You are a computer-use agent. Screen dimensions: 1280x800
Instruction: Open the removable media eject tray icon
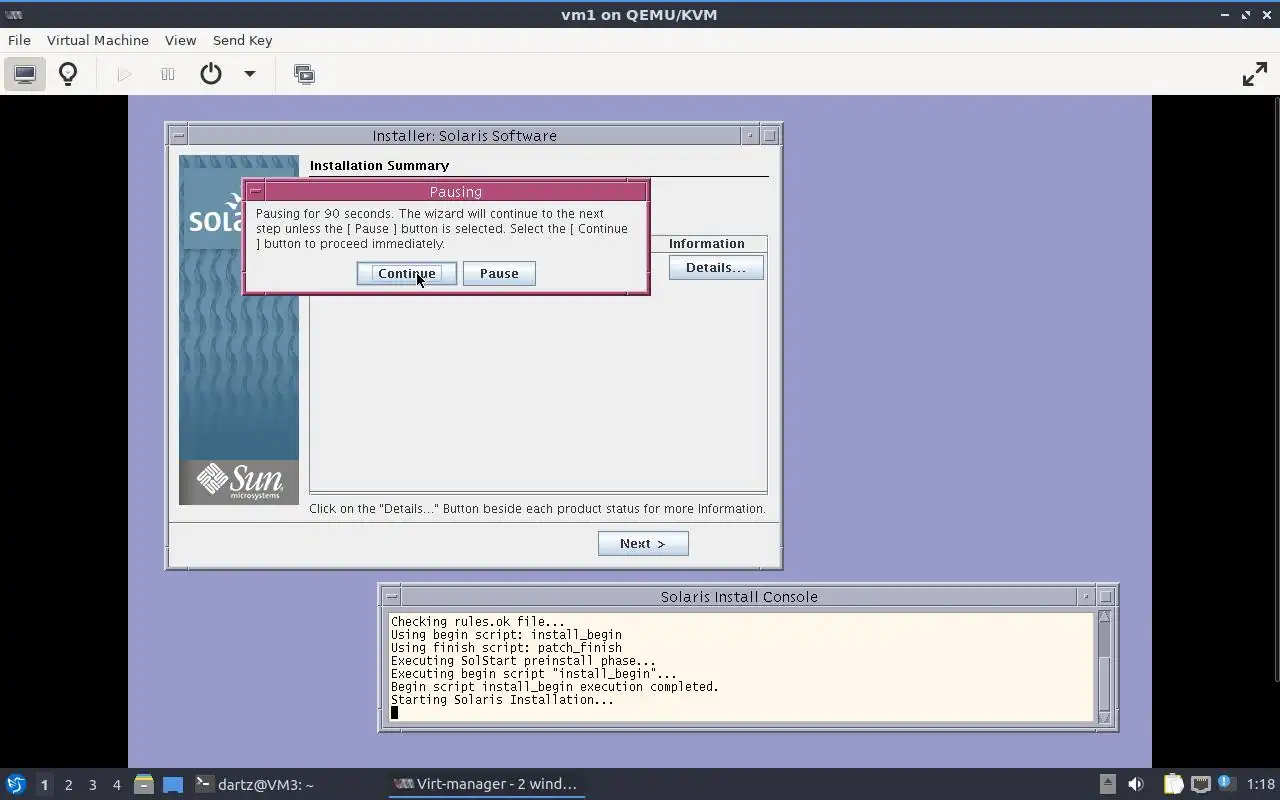(x=1107, y=784)
